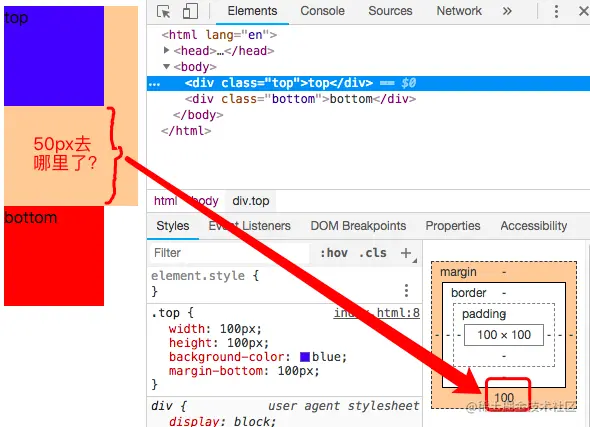The height and width of the screenshot is (427, 590).
Task: Add a new style rule with plus
Action: point(406,253)
